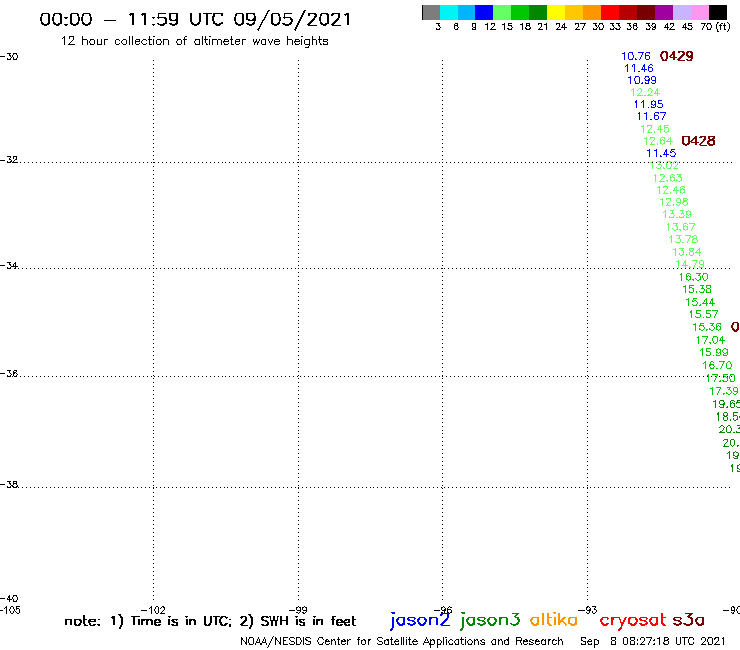The image size is (740, 650).
Task: Select the wave height value 10.76
Action: (x=636, y=56)
